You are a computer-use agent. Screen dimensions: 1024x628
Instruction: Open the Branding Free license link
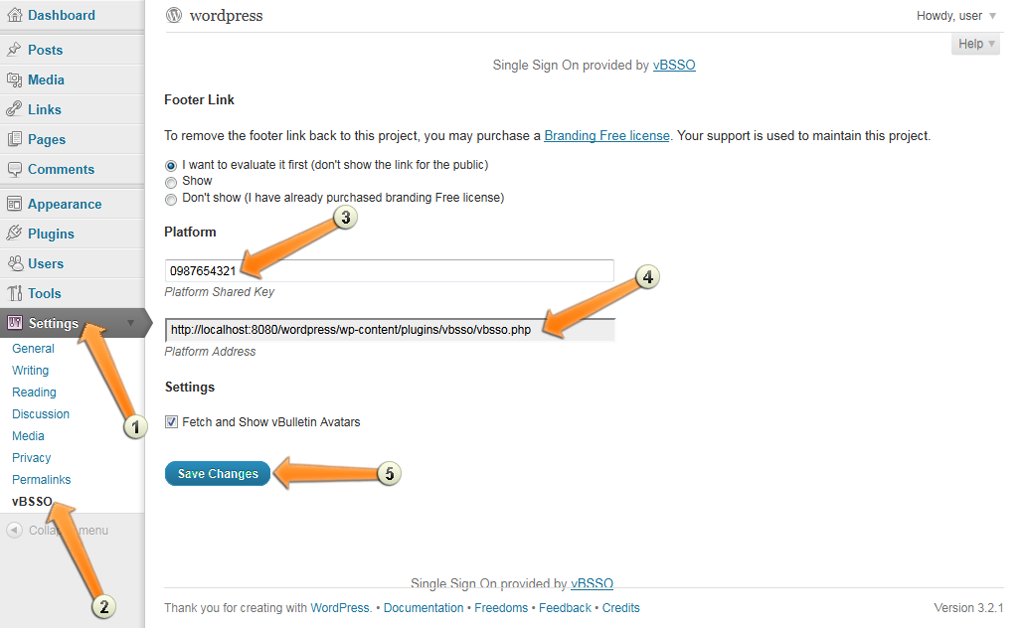[607, 135]
